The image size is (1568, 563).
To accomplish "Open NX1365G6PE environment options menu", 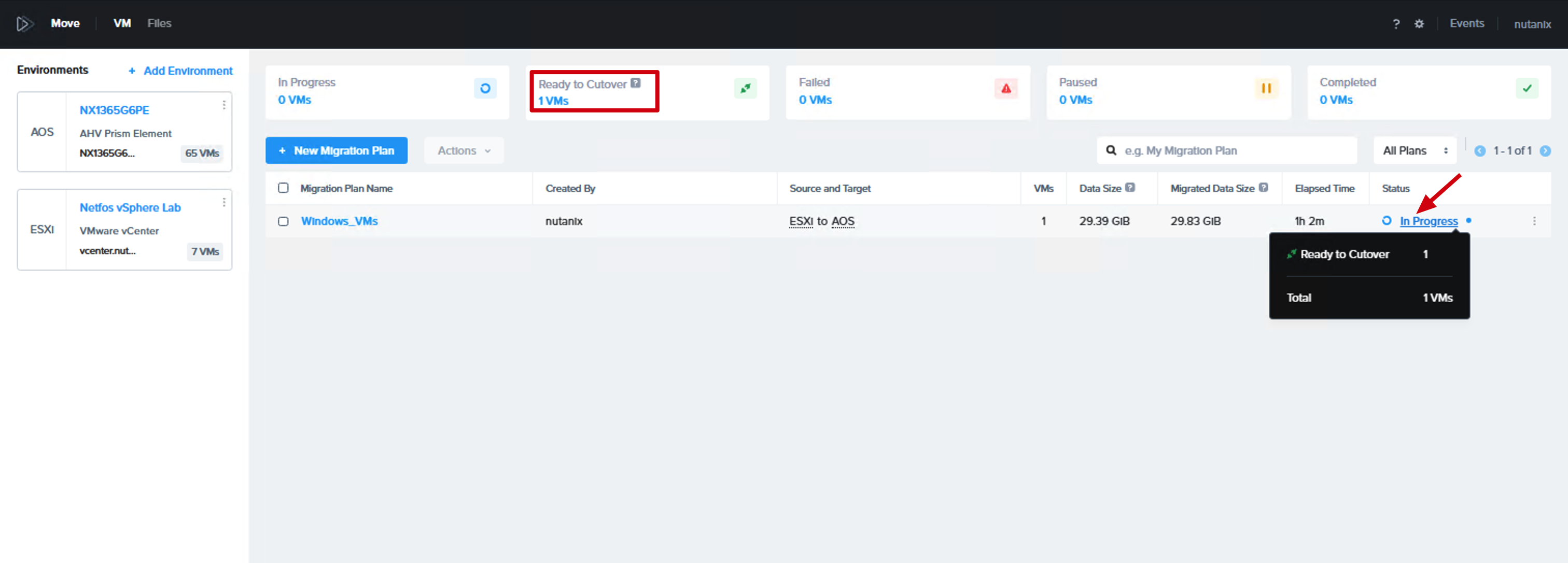I will coord(224,105).
